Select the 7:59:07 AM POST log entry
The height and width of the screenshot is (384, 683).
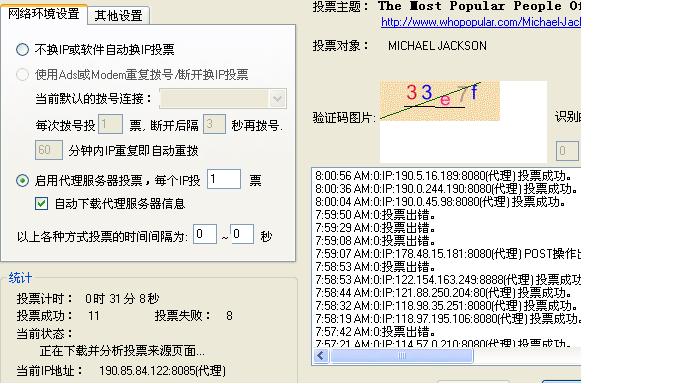(448, 254)
